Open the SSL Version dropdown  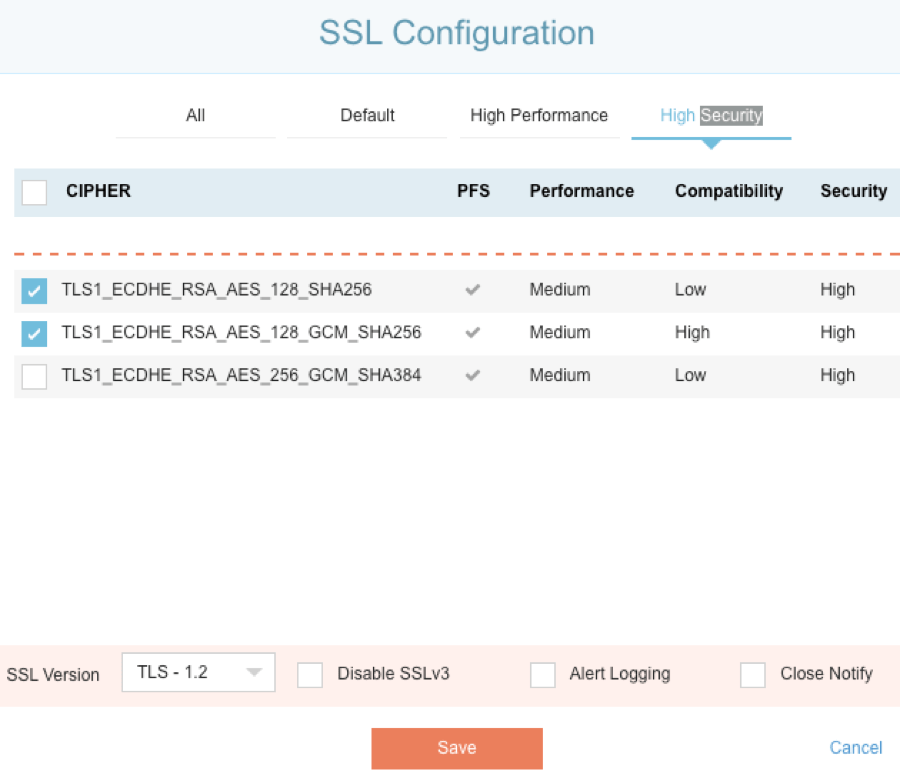click(x=198, y=673)
